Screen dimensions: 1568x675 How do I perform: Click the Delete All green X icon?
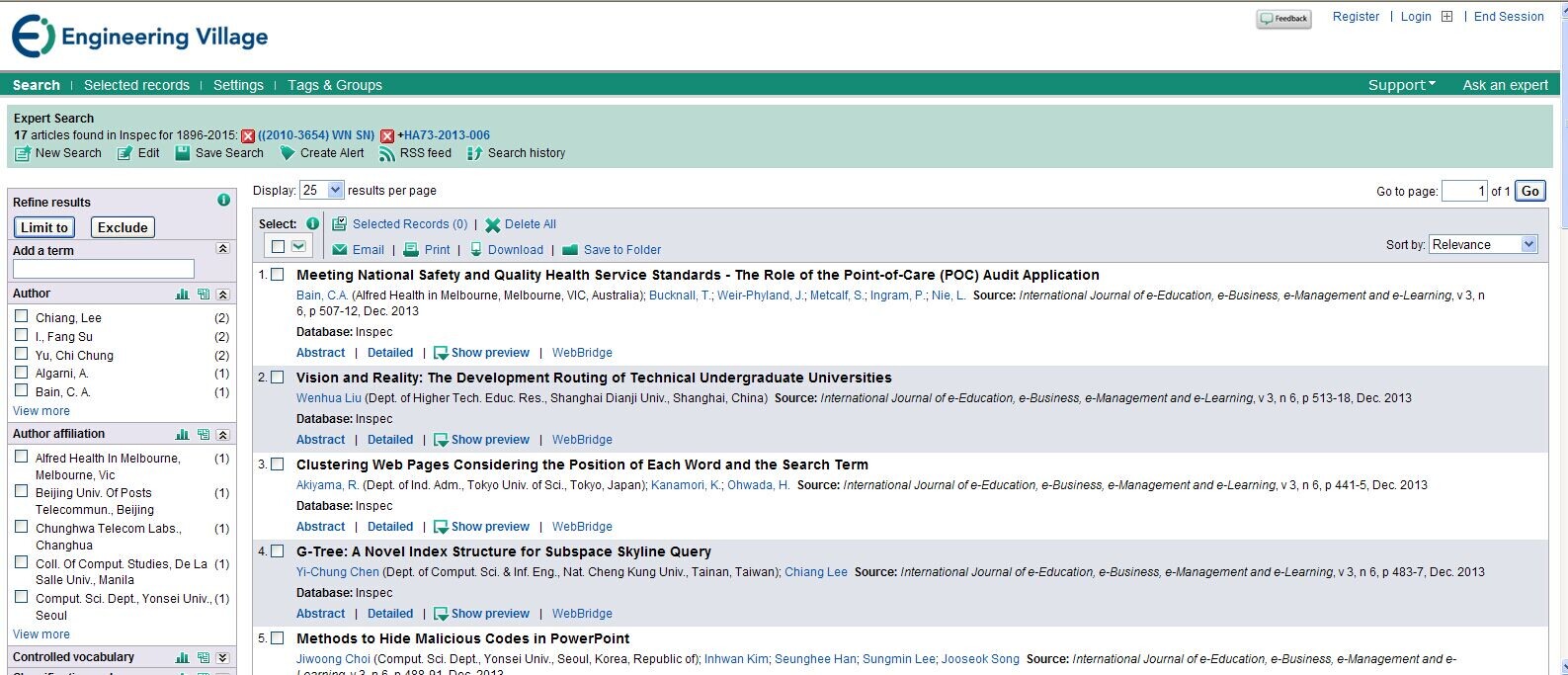pyautogui.click(x=493, y=225)
